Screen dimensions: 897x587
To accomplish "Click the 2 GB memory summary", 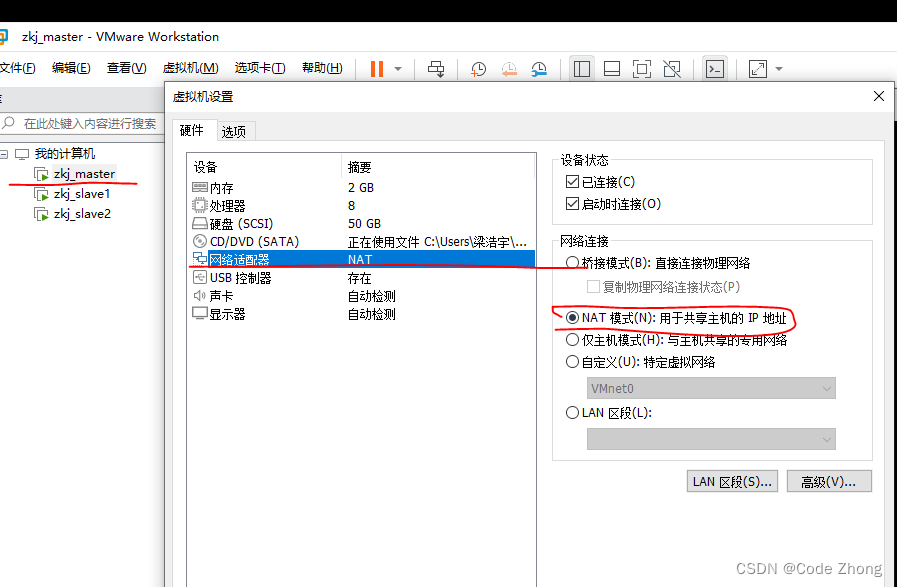I will tap(360, 188).
